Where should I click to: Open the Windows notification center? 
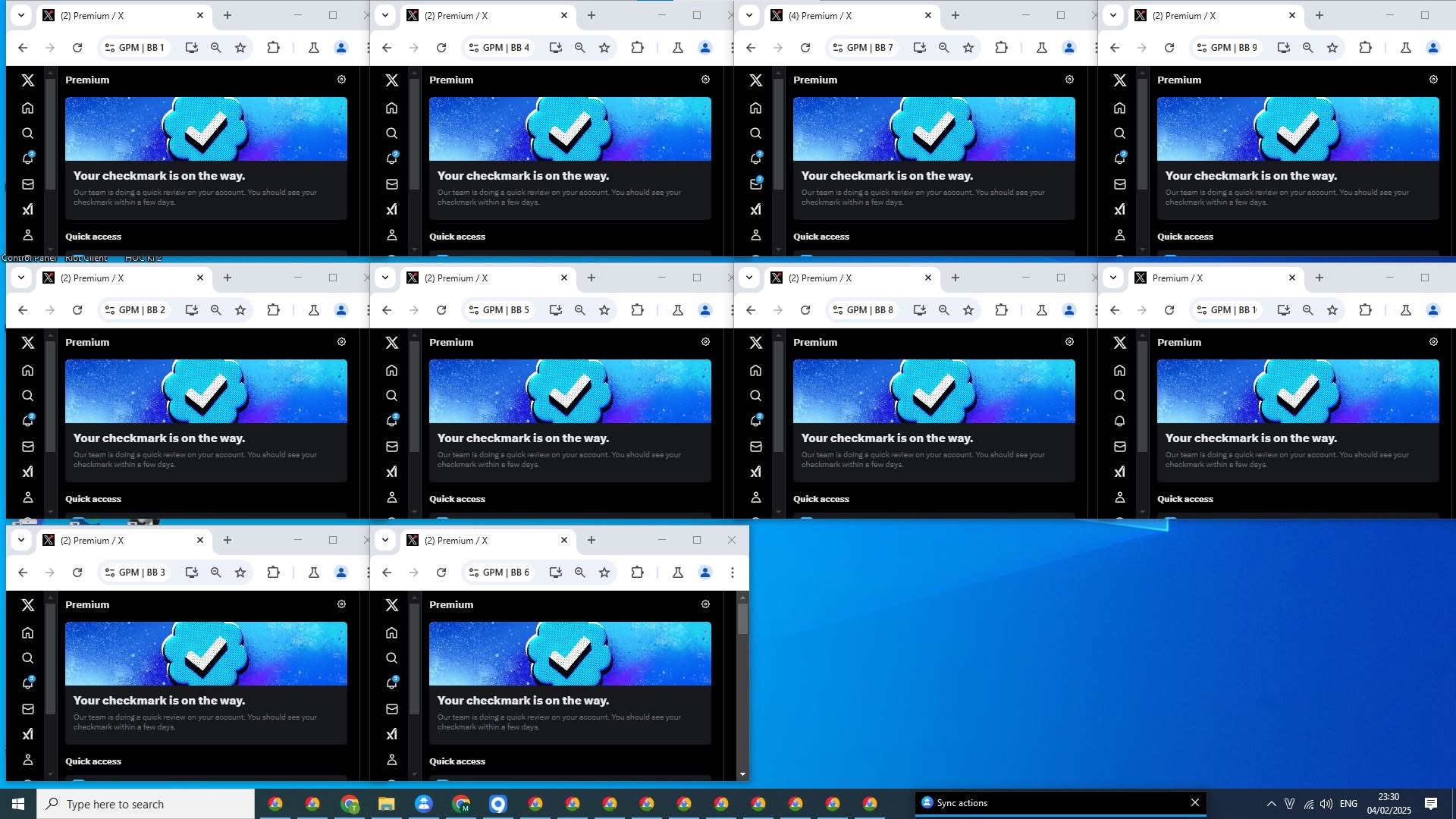pos(1431,804)
